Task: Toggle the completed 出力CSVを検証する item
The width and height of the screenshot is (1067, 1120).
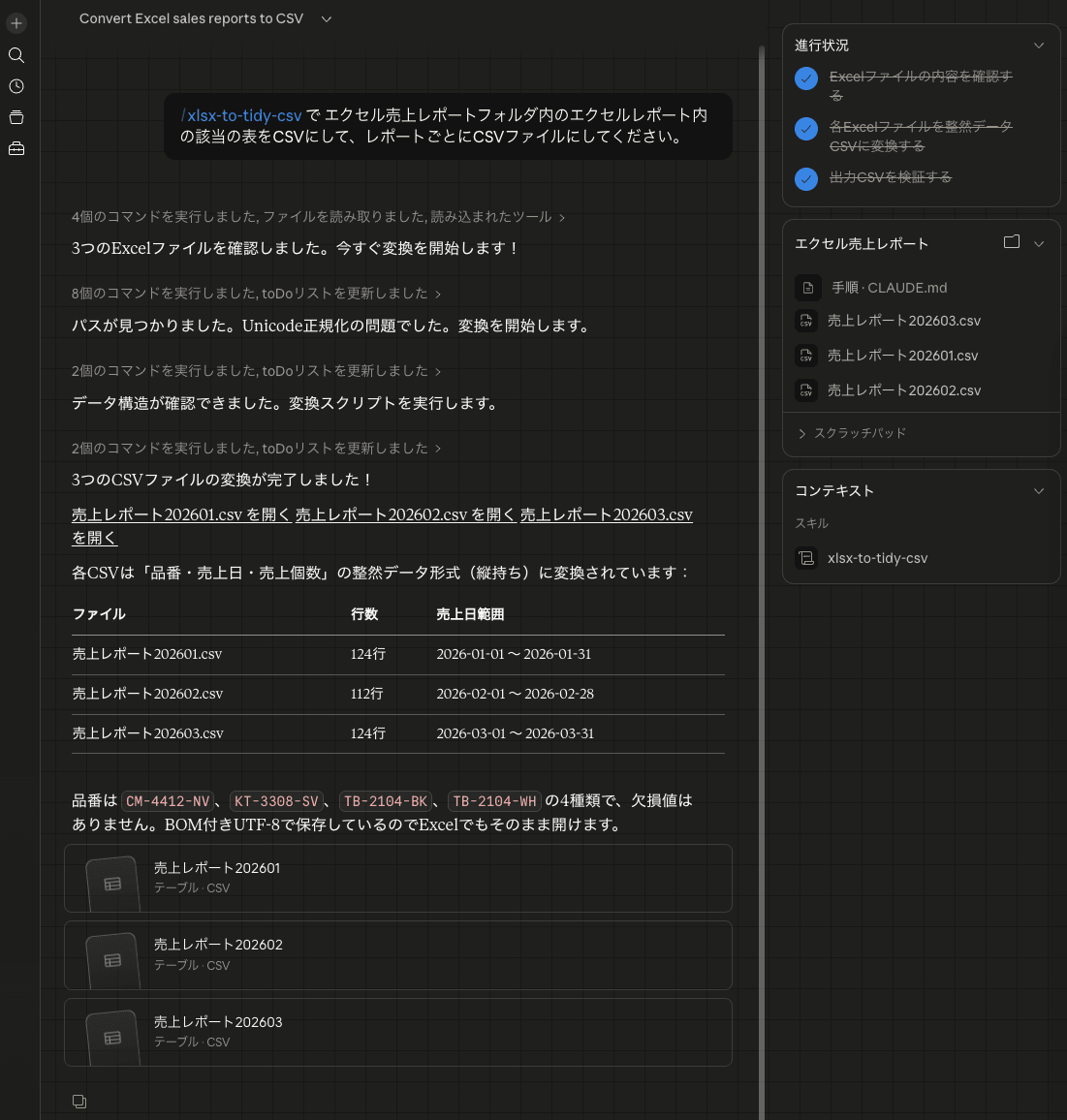Action: click(x=805, y=178)
